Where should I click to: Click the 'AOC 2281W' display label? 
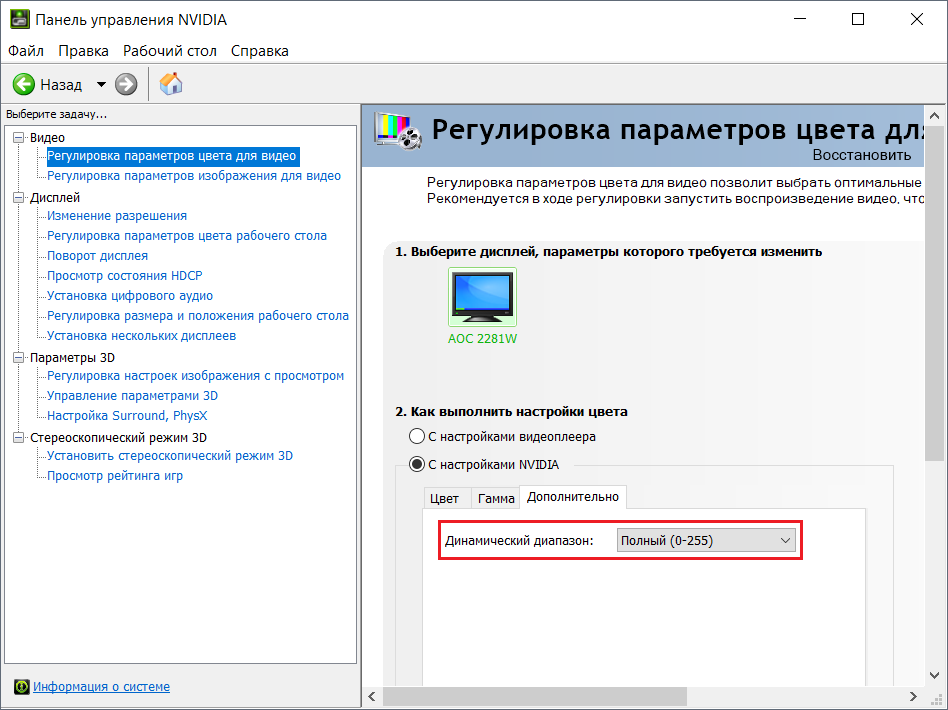[482, 339]
